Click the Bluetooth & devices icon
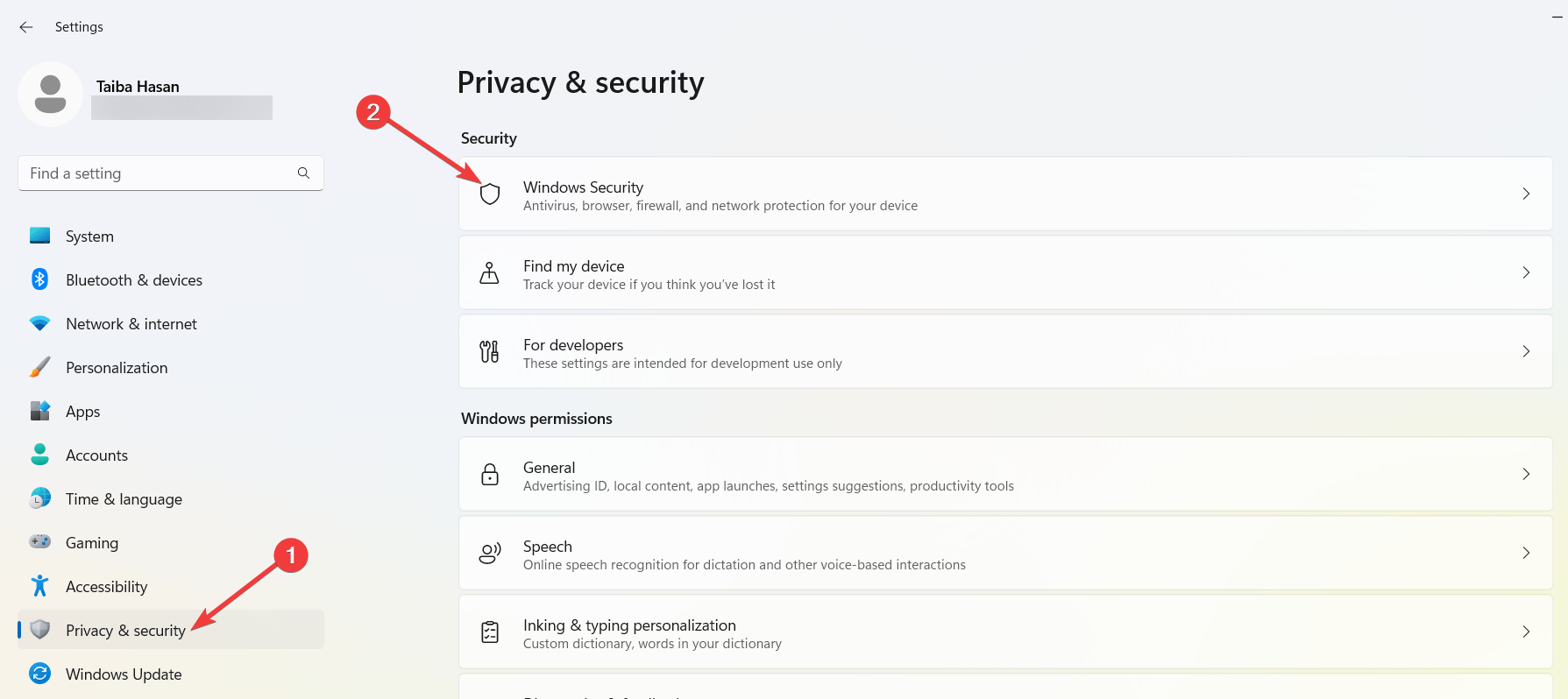This screenshot has height=699, width=1568. [39, 279]
